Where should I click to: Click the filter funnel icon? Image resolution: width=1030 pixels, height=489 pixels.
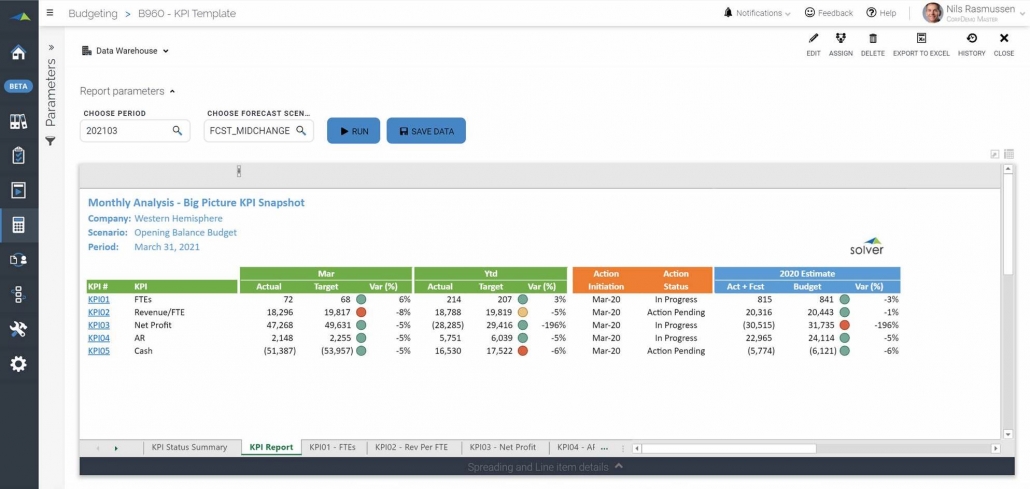pyautogui.click(x=51, y=142)
